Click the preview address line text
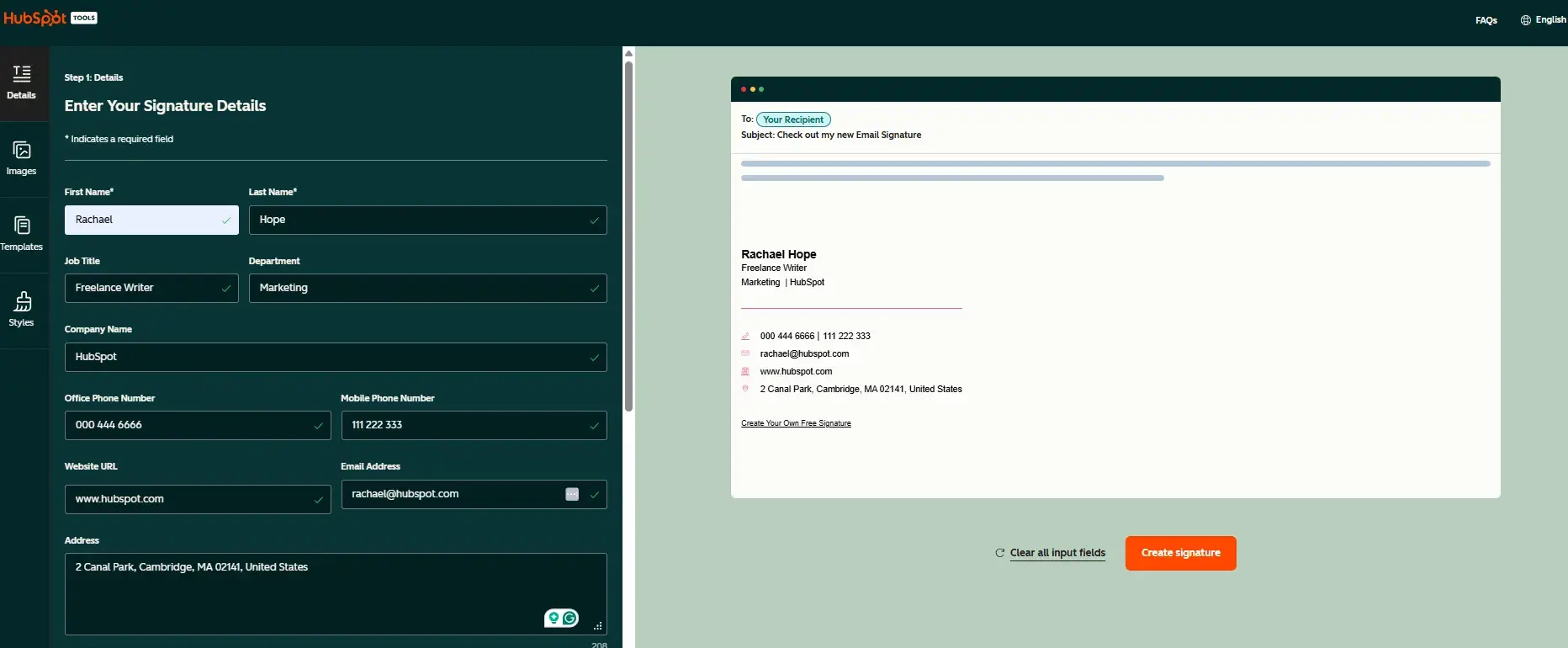This screenshot has height=648, width=1568. pos(861,390)
